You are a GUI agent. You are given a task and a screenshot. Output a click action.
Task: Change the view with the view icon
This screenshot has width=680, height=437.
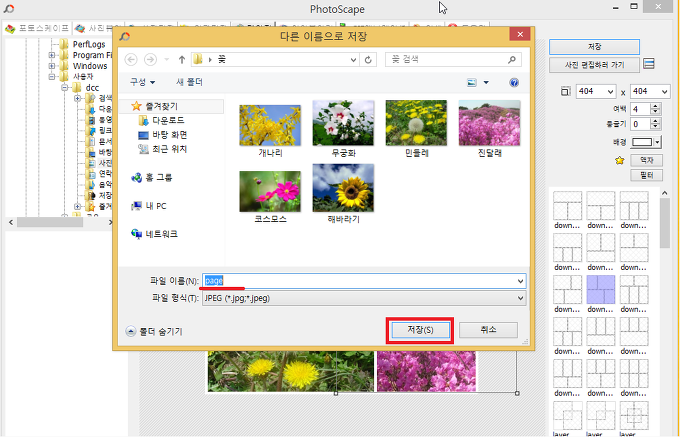click(472, 82)
